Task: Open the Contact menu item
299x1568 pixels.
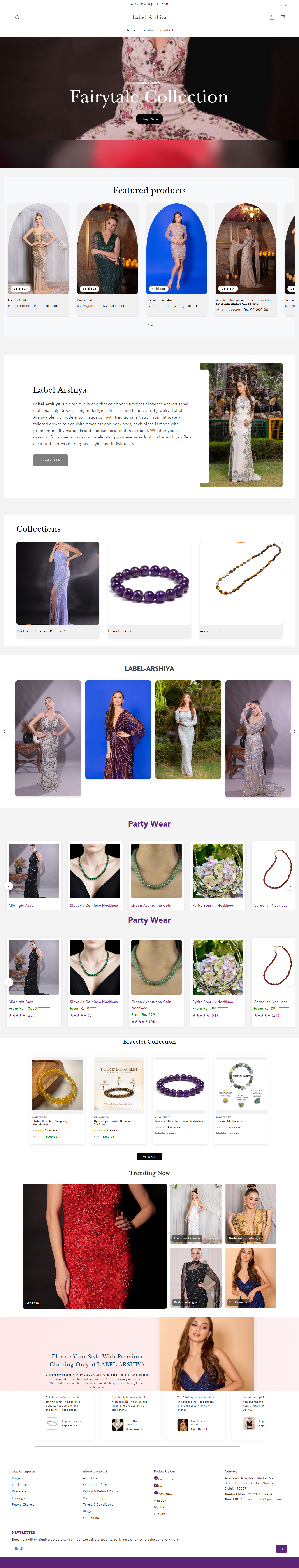Action: pos(167,30)
